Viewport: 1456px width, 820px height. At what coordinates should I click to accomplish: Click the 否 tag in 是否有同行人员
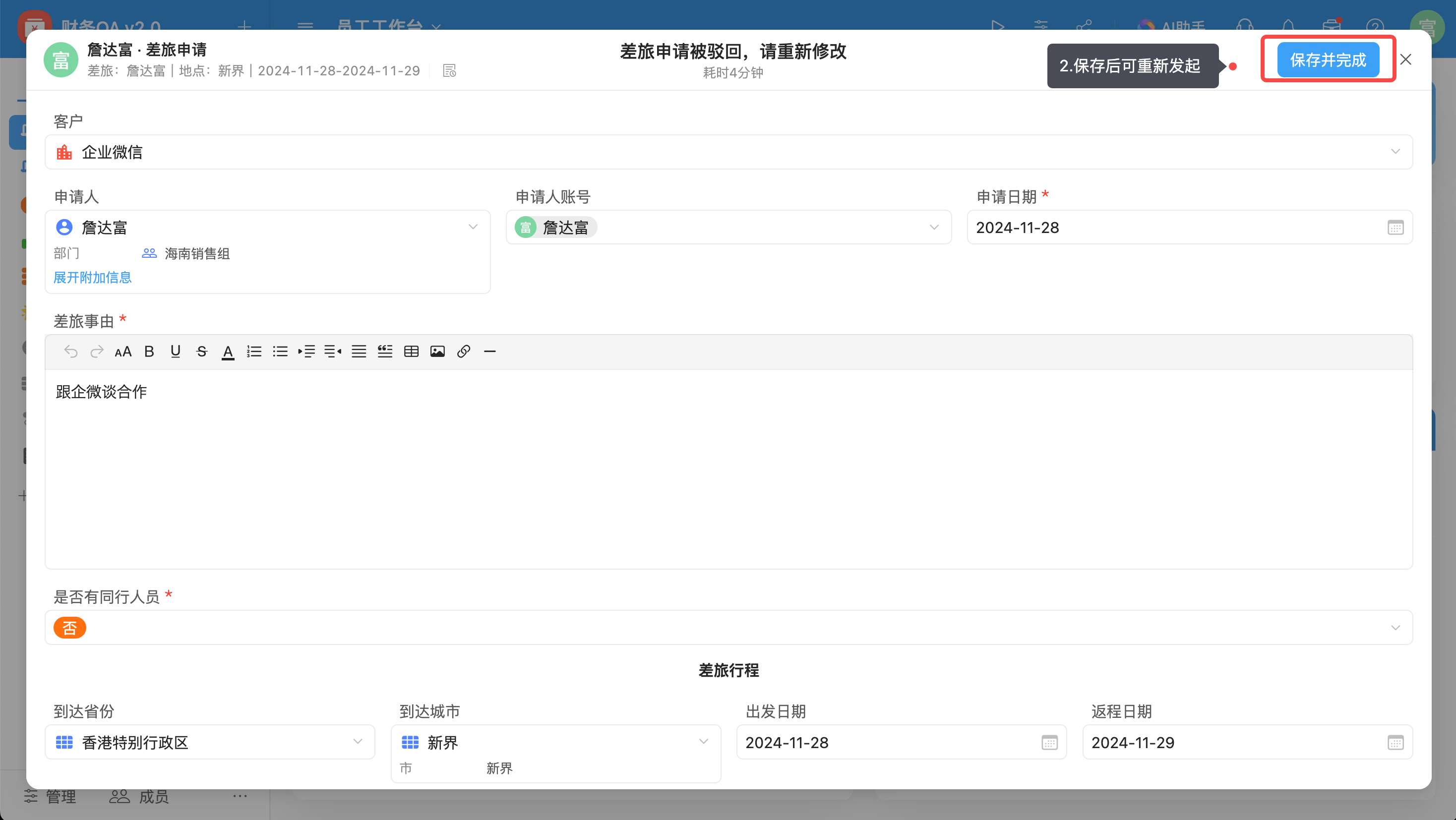pyautogui.click(x=69, y=628)
